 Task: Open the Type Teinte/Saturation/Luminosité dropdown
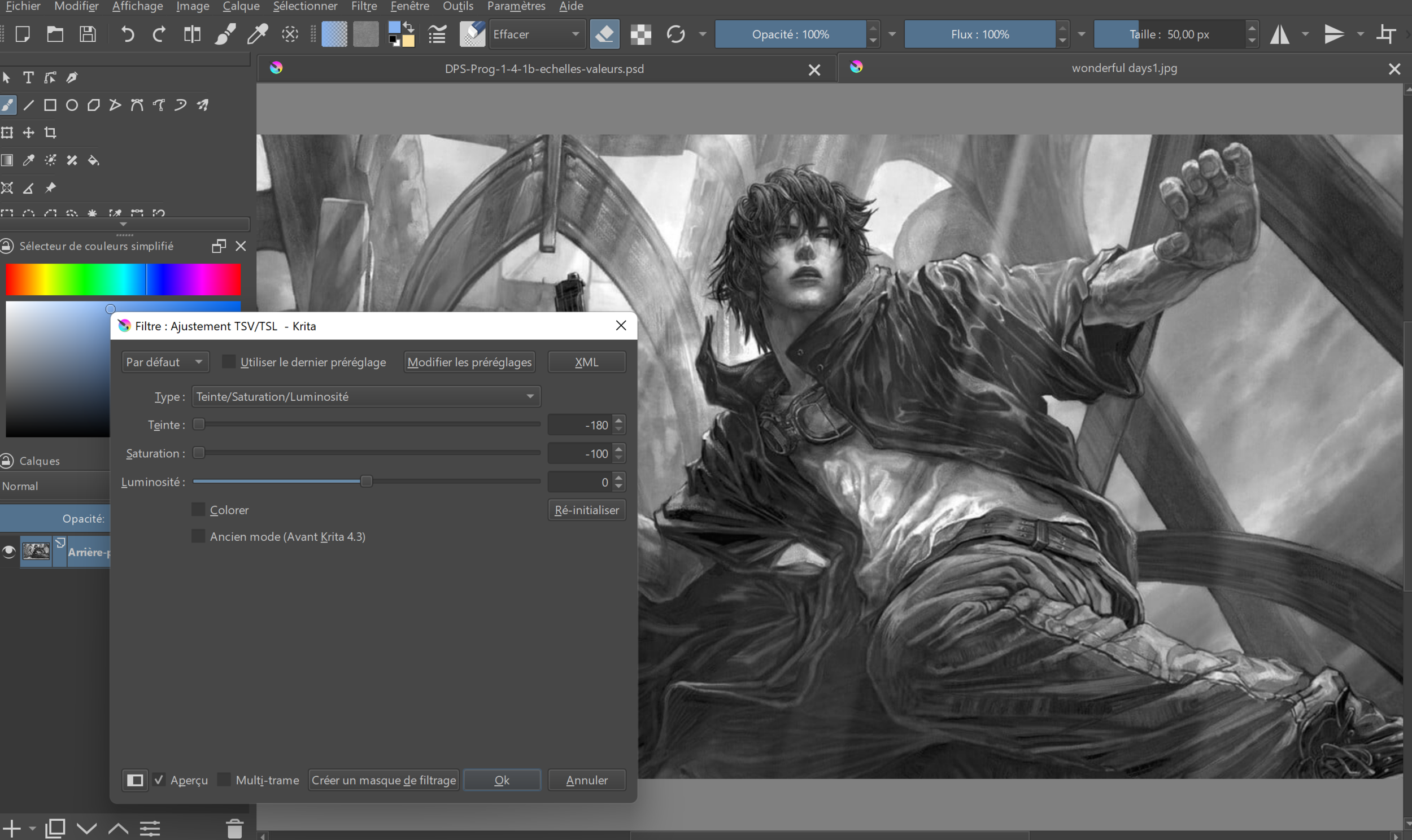click(366, 396)
